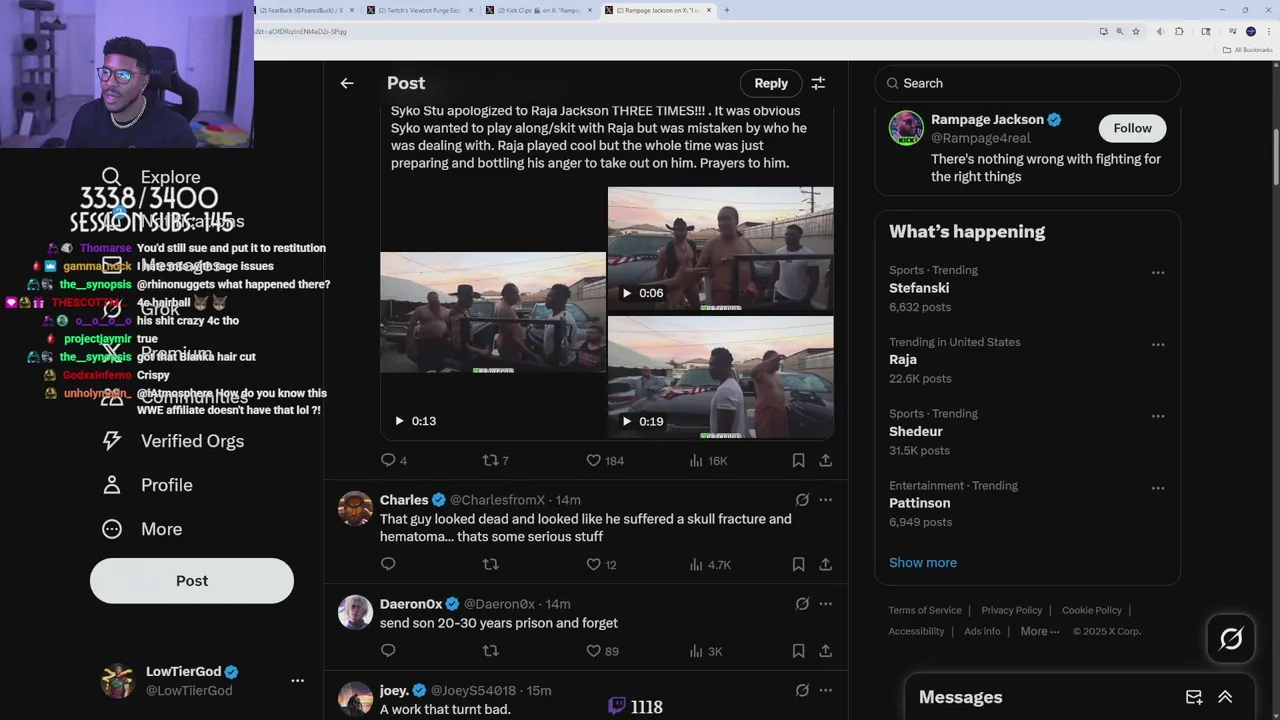Open more options for Raja trend
This screenshot has width=1280, height=720.
1158,344
